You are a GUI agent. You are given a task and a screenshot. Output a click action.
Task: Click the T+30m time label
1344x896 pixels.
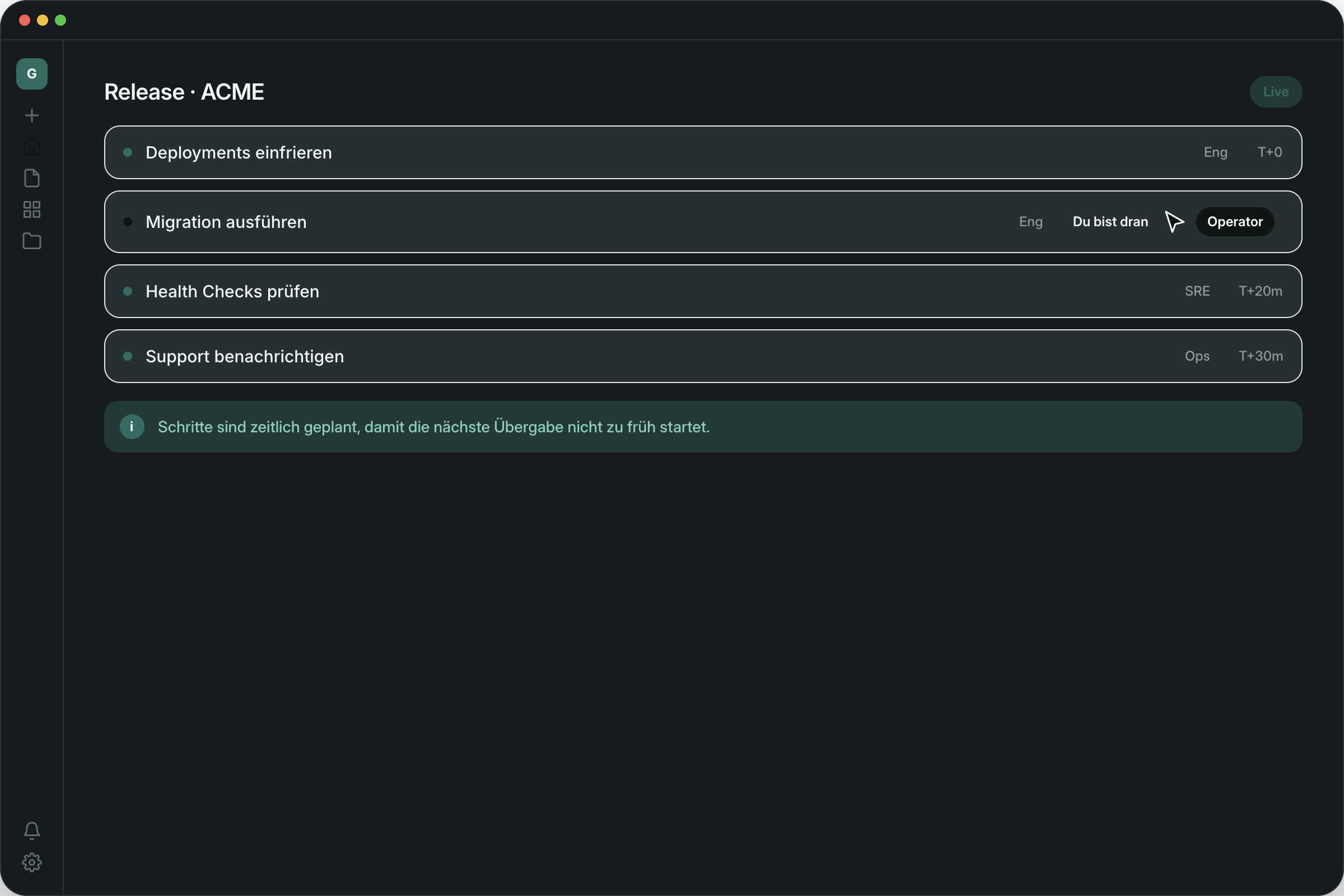1261,357
